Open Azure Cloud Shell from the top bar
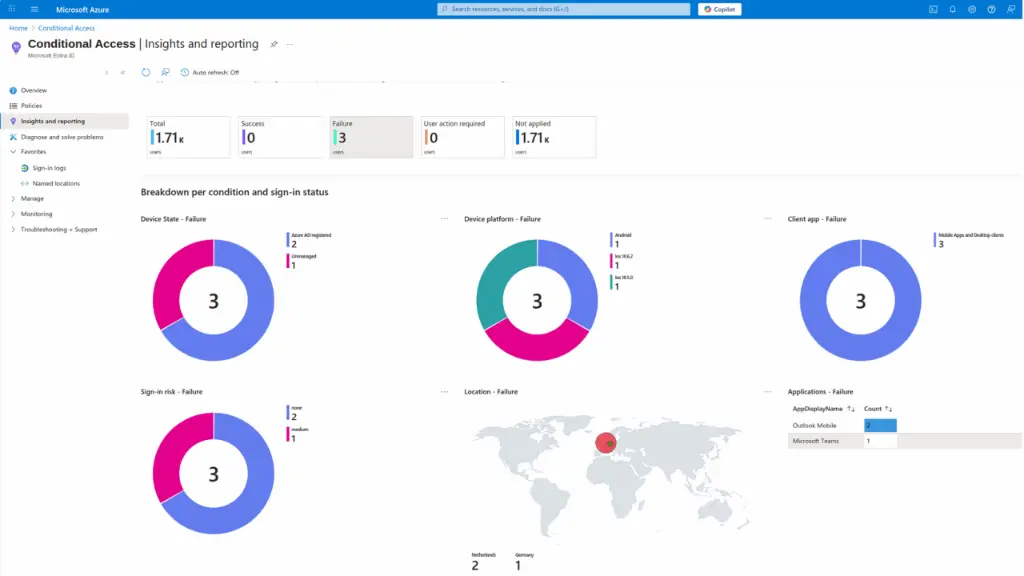1024x576 pixels. 934,9
